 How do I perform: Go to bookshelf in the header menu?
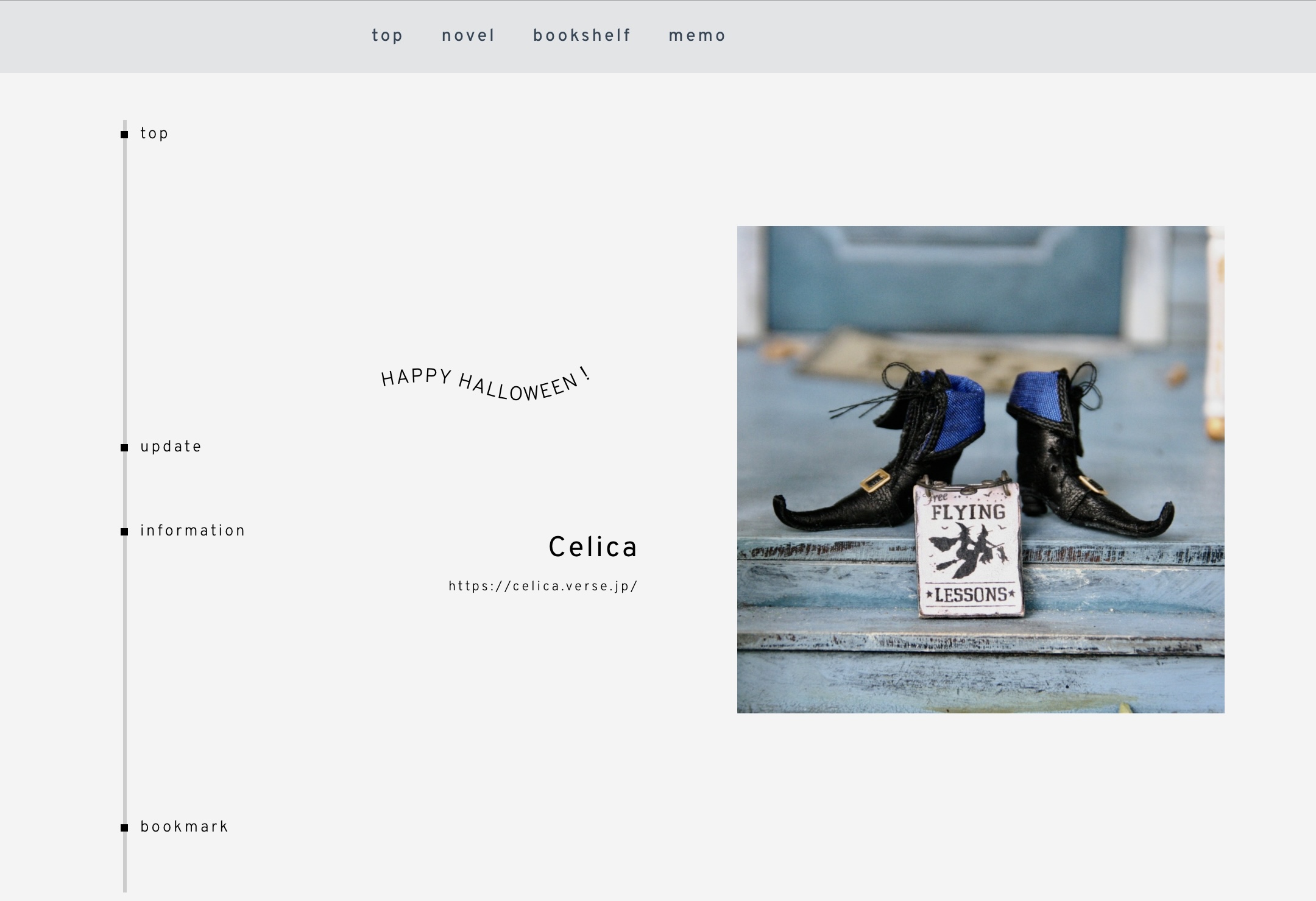tap(582, 36)
